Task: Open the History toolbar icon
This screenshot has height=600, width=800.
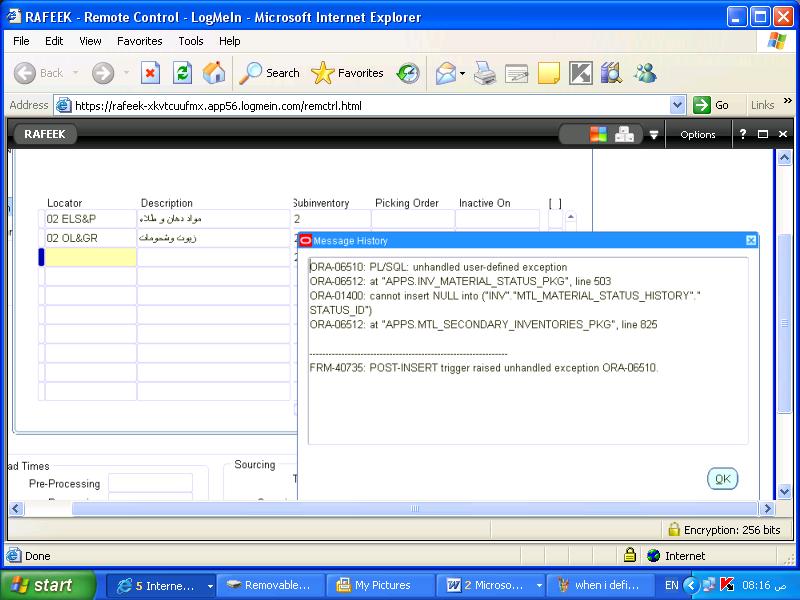Action: 408,73
